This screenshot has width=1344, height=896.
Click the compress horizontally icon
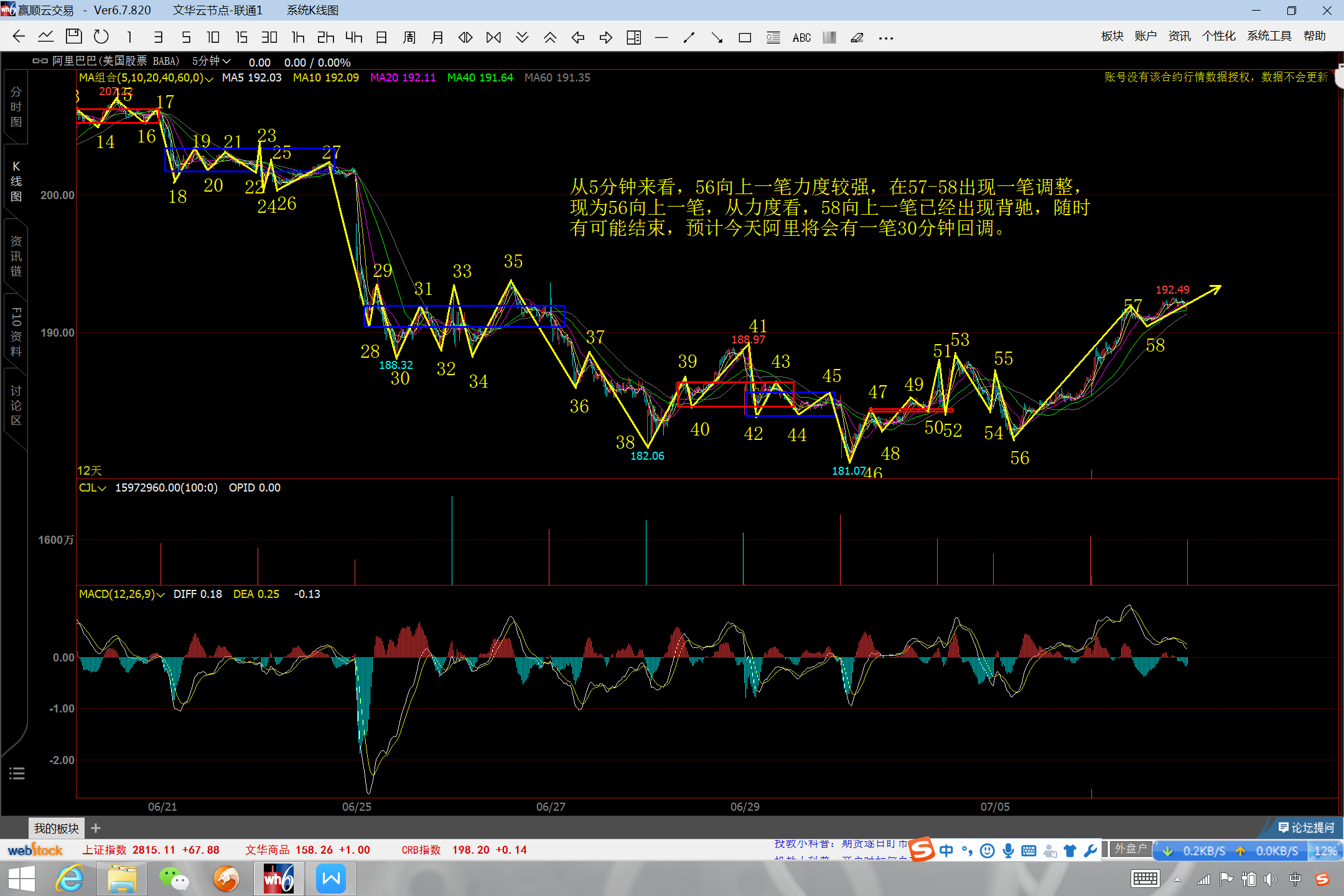click(x=493, y=37)
